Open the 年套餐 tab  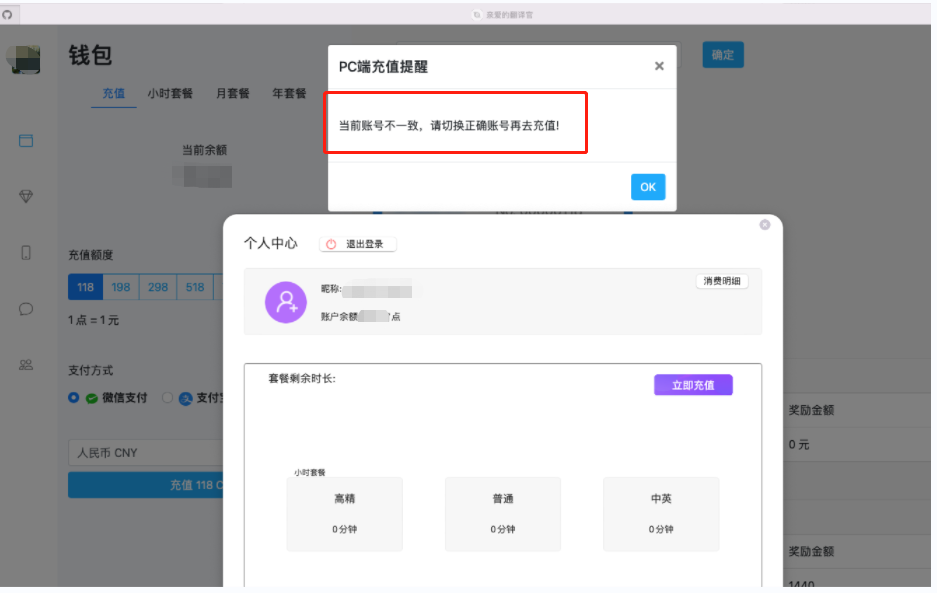(289, 94)
